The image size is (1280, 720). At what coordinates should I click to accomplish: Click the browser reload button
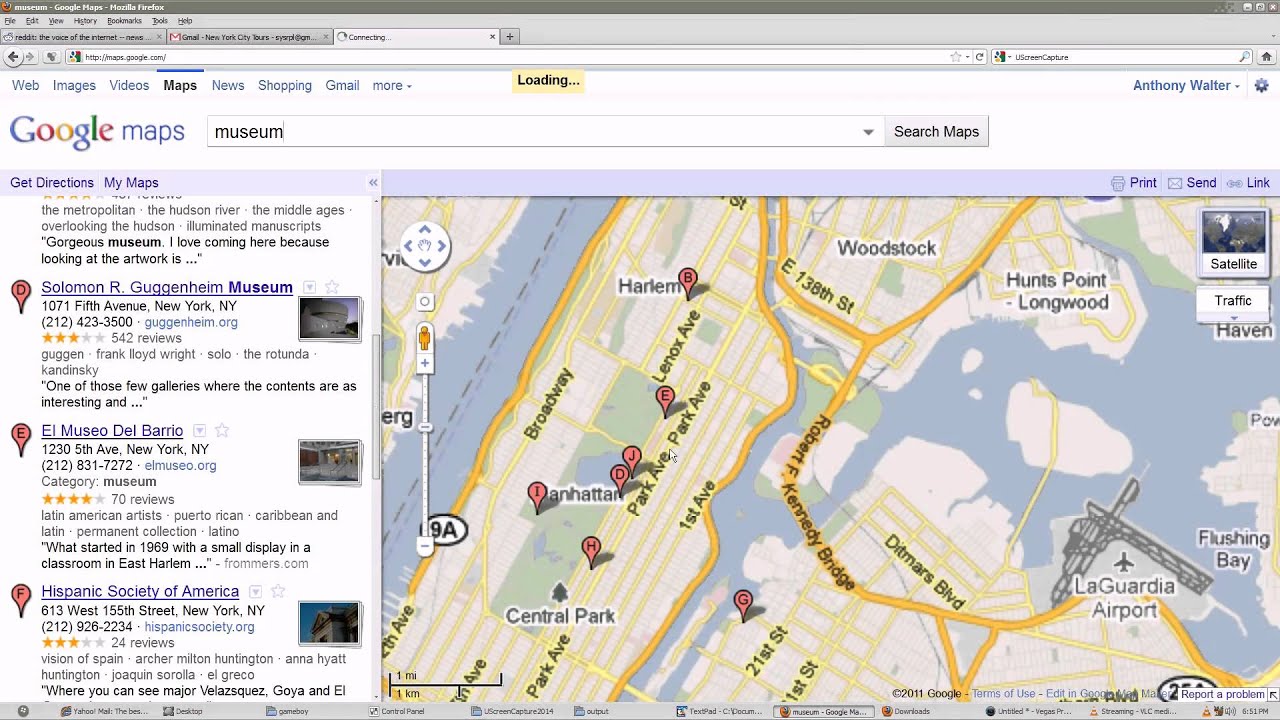pos(980,57)
